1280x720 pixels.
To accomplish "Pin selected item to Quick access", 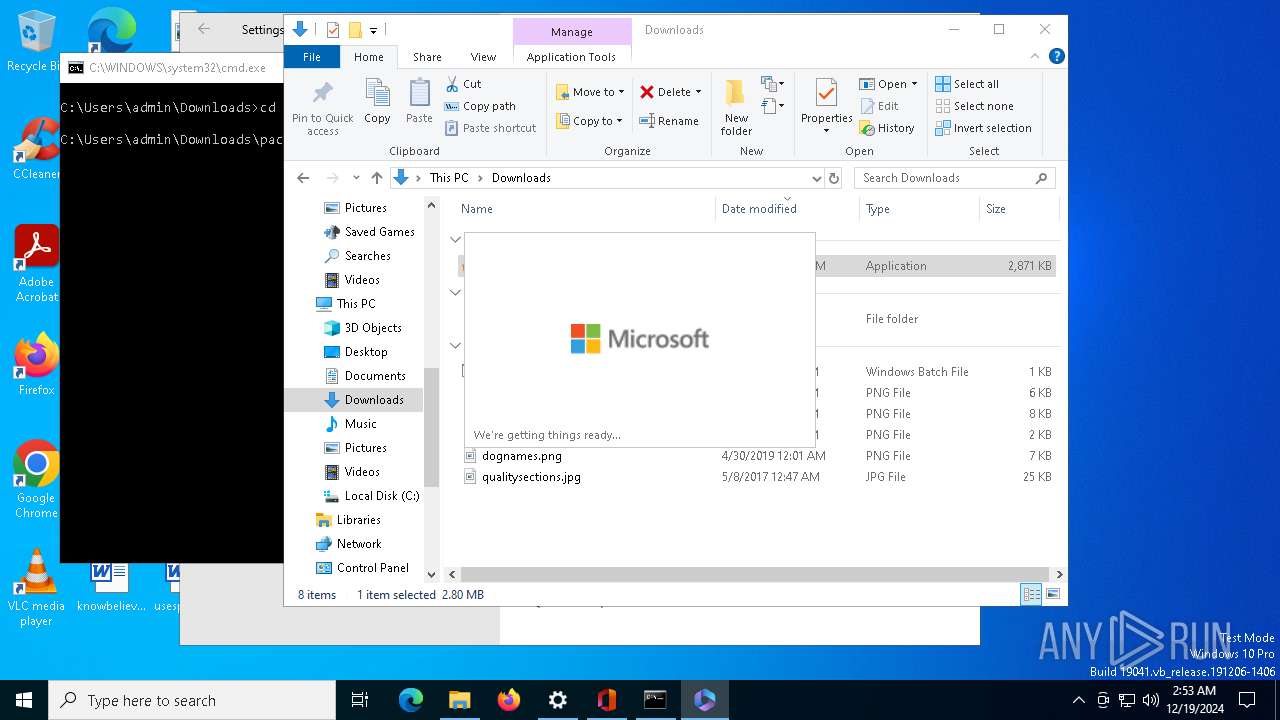I will (x=322, y=109).
